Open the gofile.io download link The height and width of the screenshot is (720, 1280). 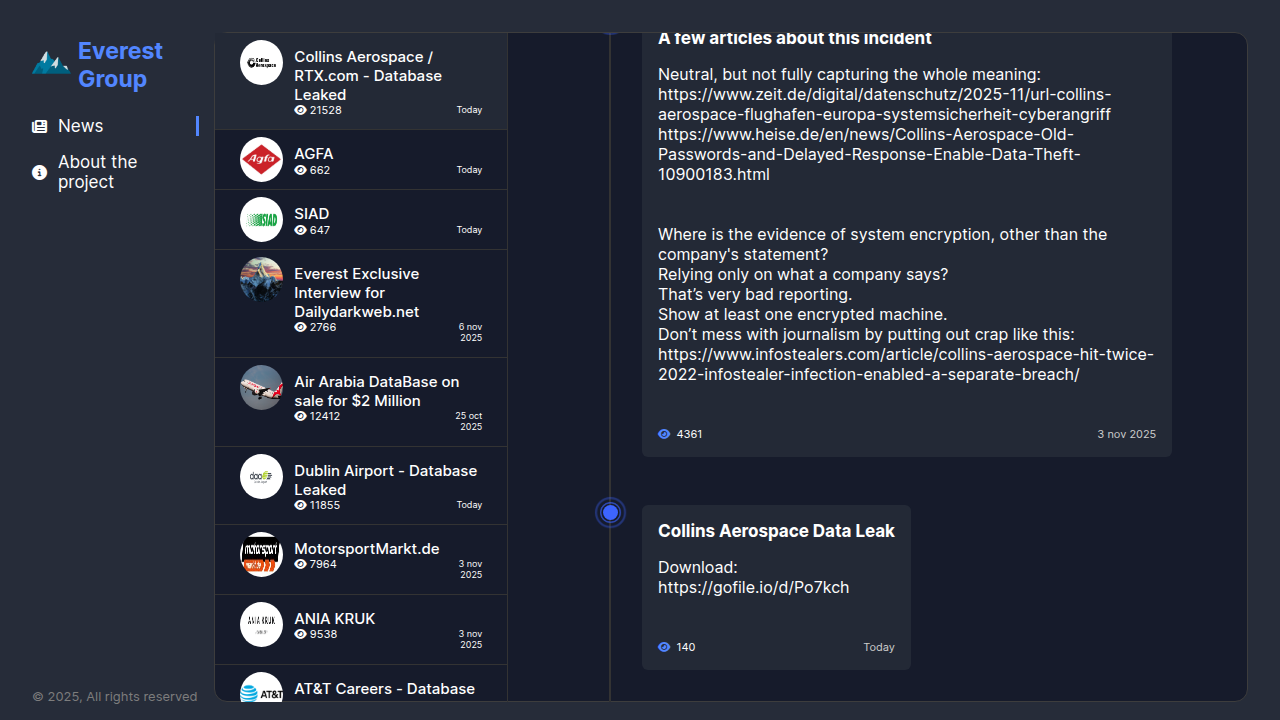point(753,588)
